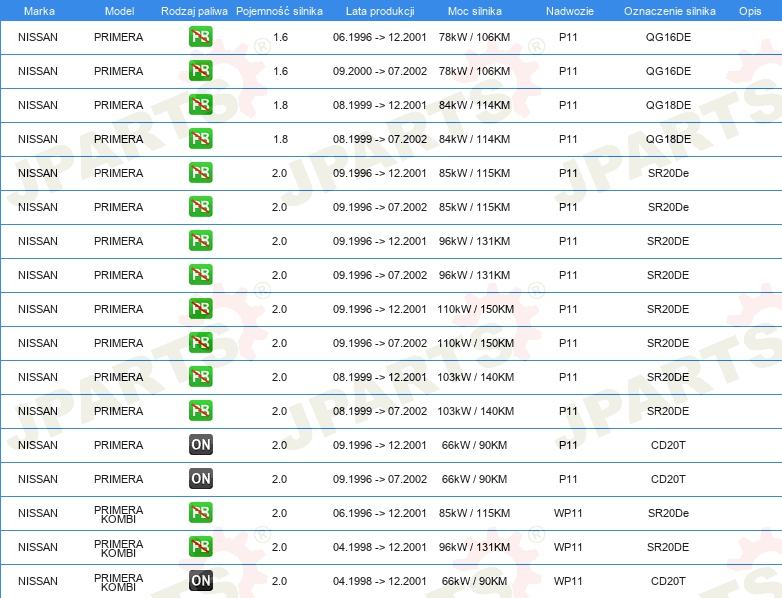782x598 pixels.
Task: Select the PB icon in the 1.8 row ending 12.2001
Action: click(200, 105)
